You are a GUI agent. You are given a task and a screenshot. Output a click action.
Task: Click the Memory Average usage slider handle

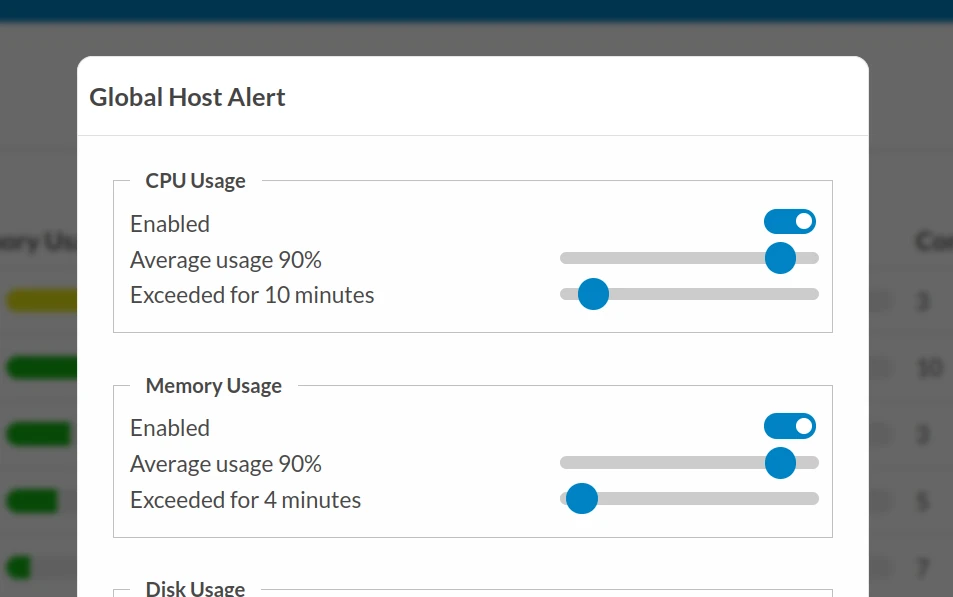[x=780, y=463]
